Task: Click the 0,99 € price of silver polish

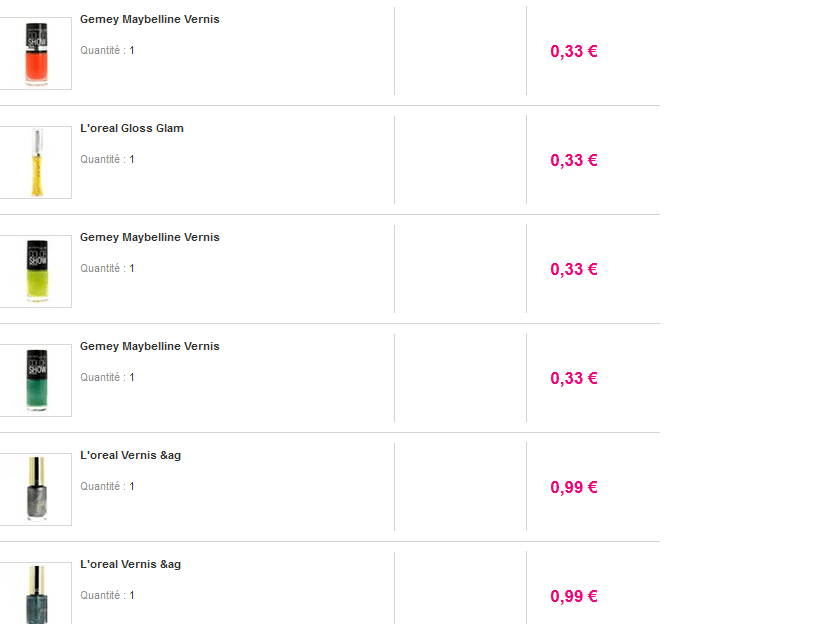Action: pos(574,487)
